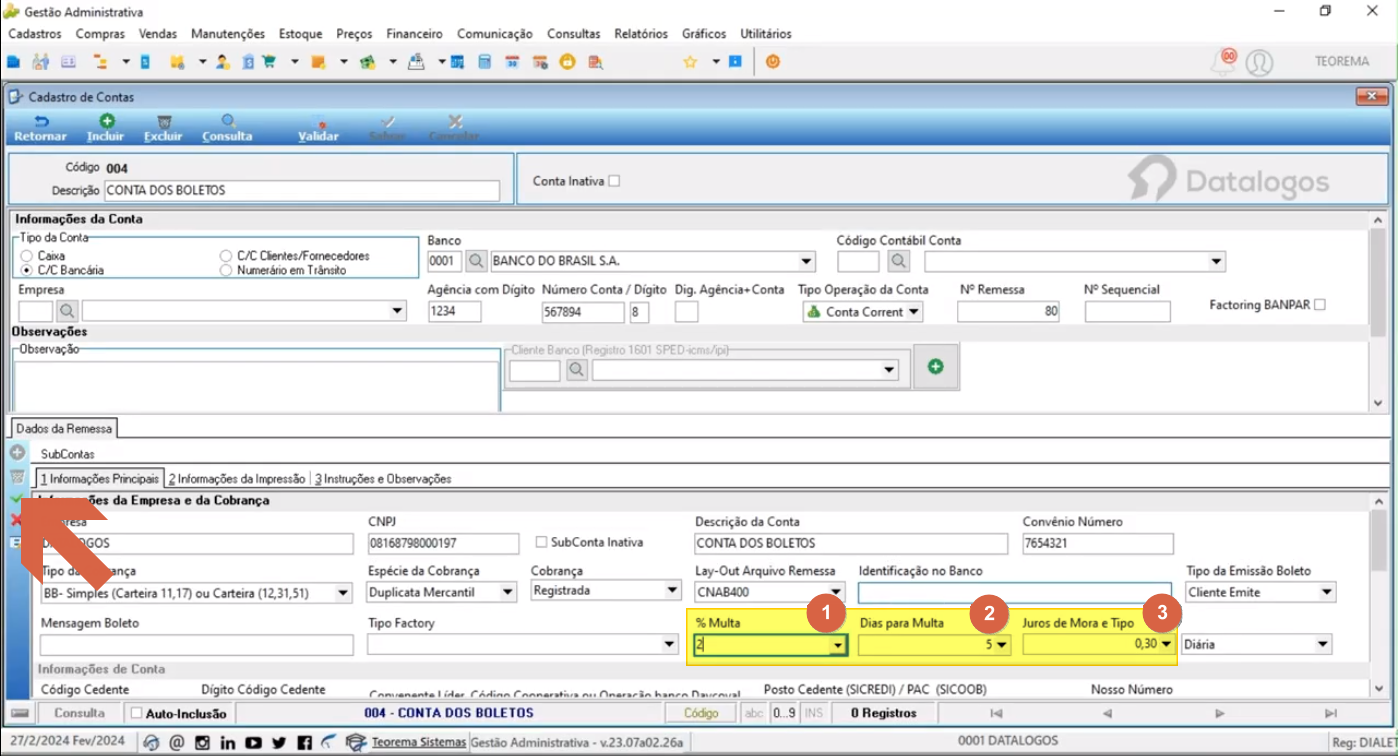The width and height of the screenshot is (1398, 756).
Task: Click the Excluir trash icon
Action: click(x=164, y=121)
